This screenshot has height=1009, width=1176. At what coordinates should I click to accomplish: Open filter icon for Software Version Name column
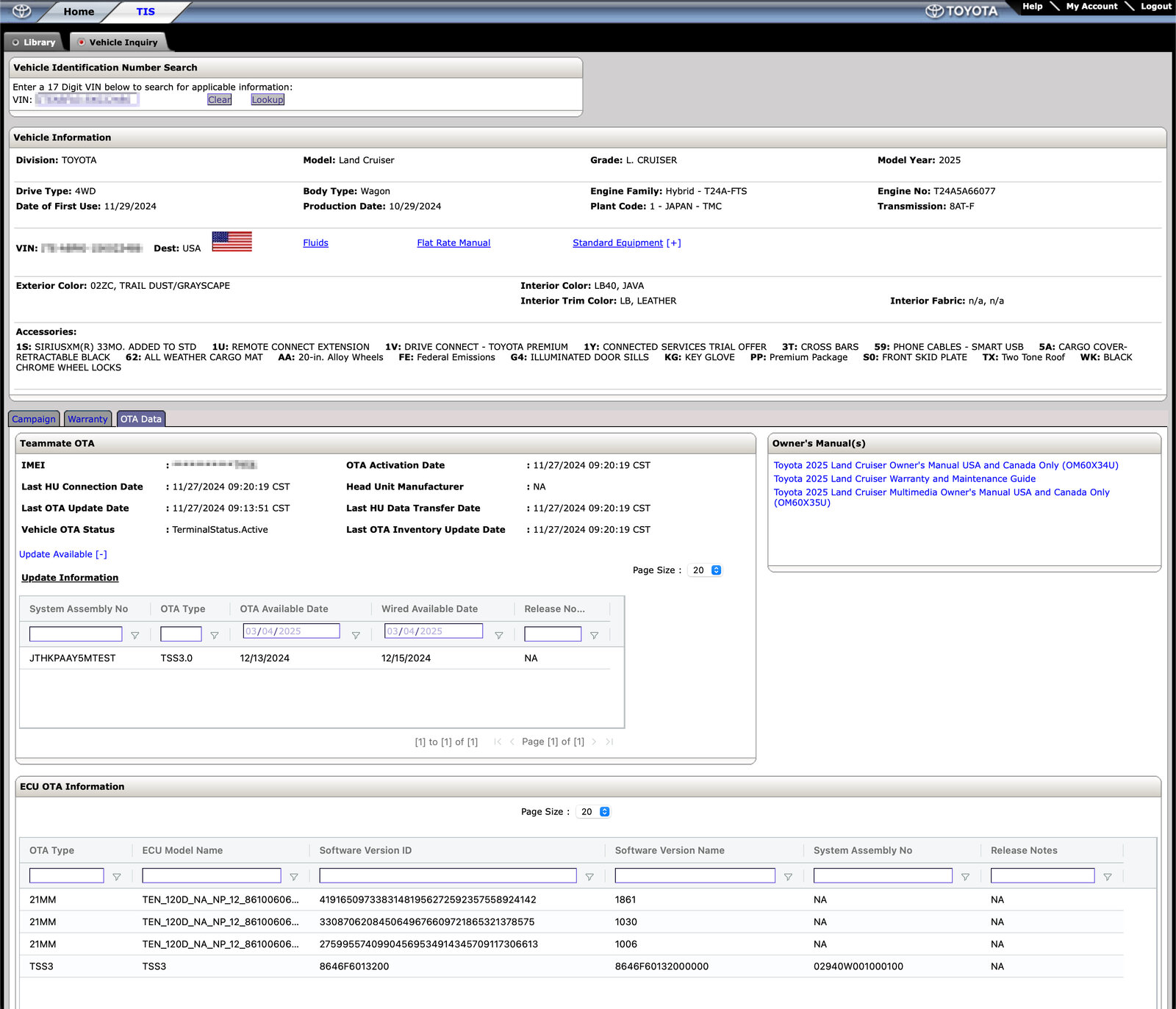[788, 877]
